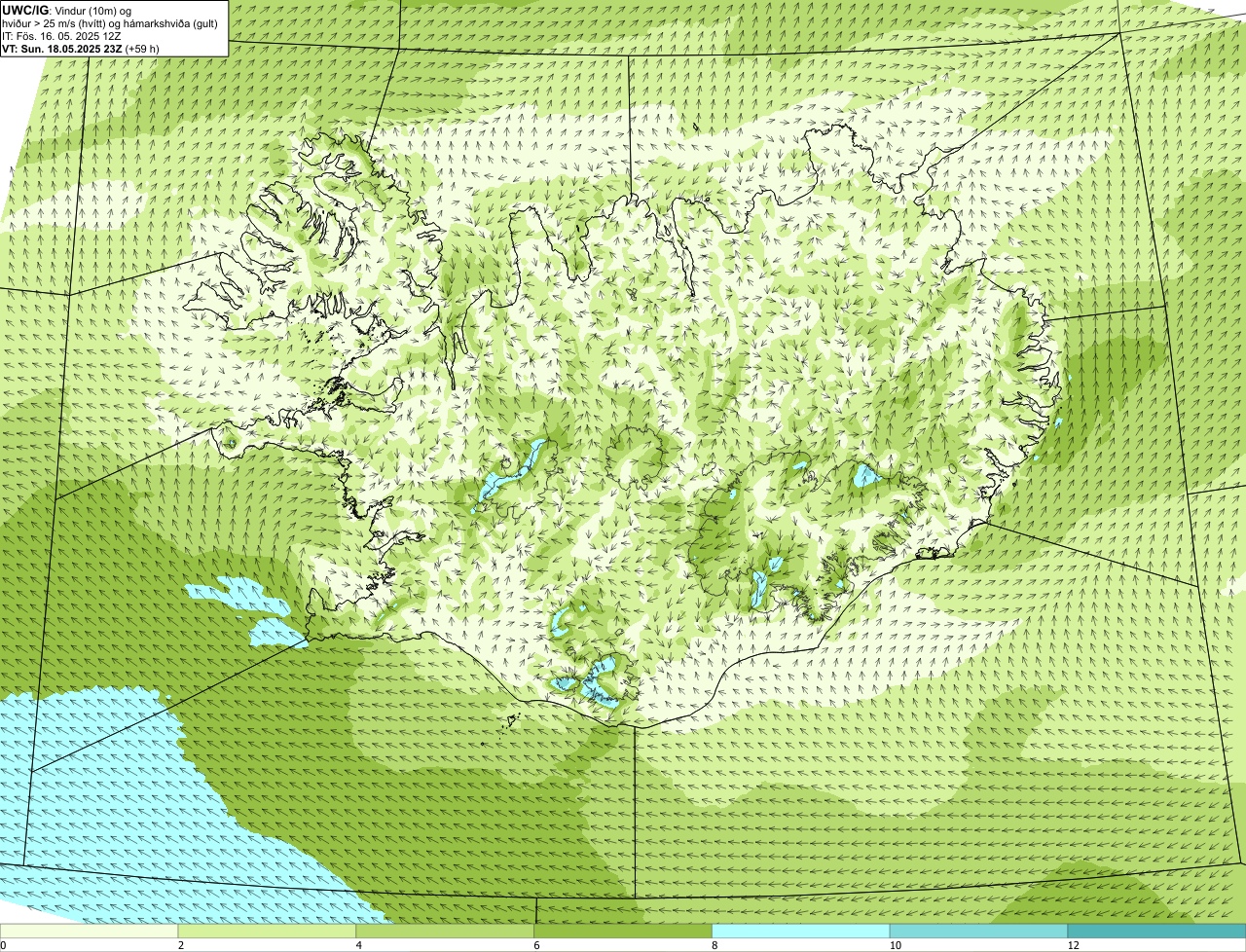The width and height of the screenshot is (1246, 952).
Task: Click the legend tick label '12'
Action: 1072,945
